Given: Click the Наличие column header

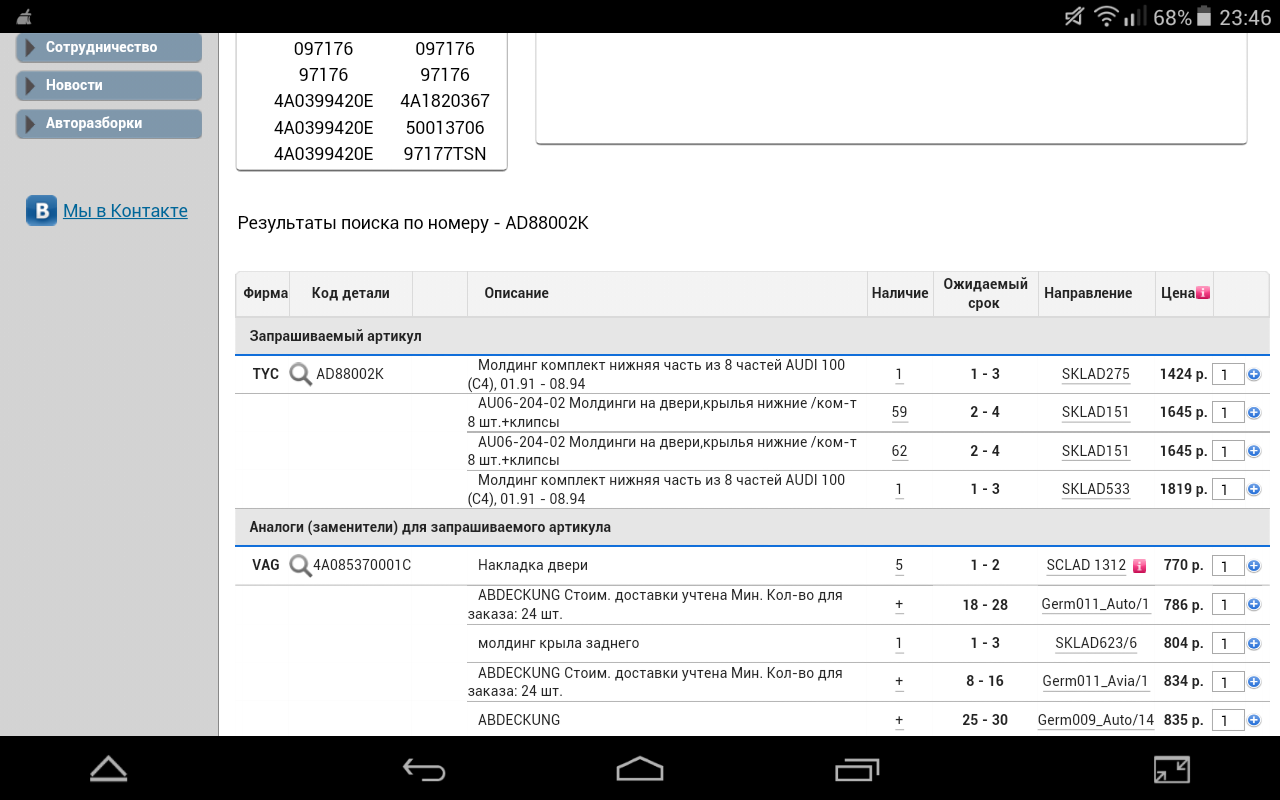Looking at the screenshot, I should point(900,293).
